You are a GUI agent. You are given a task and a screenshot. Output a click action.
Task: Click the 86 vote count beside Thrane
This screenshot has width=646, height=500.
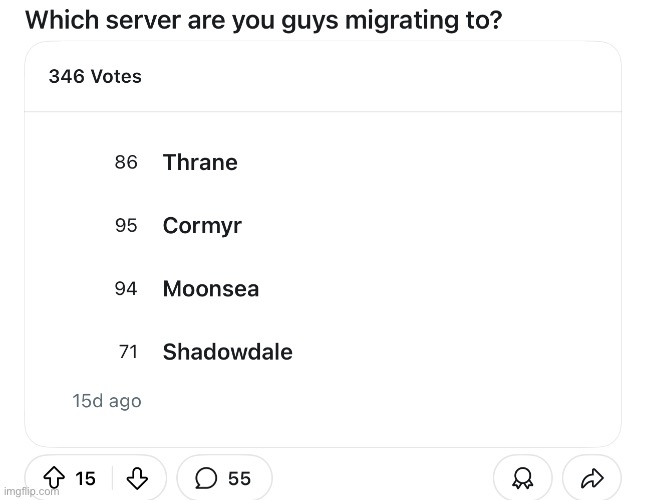126,162
